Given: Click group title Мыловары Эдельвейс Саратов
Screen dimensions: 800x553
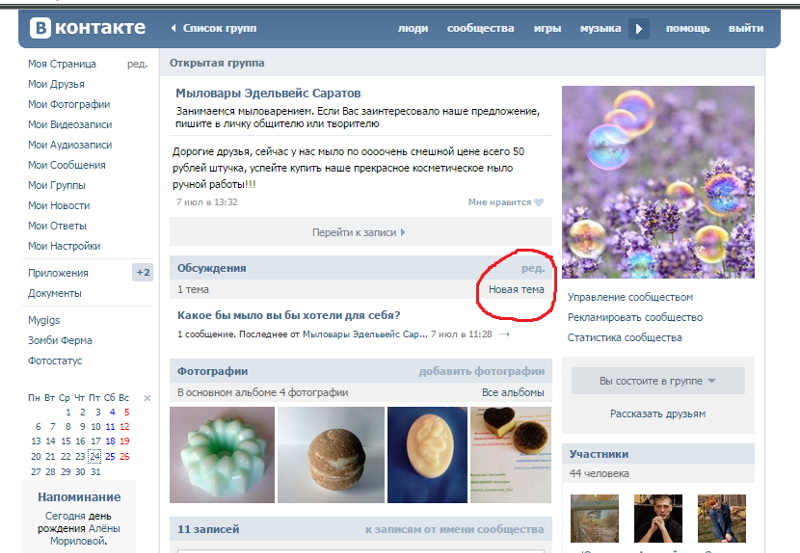Looking at the screenshot, I should pyautogui.click(x=268, y=93).
